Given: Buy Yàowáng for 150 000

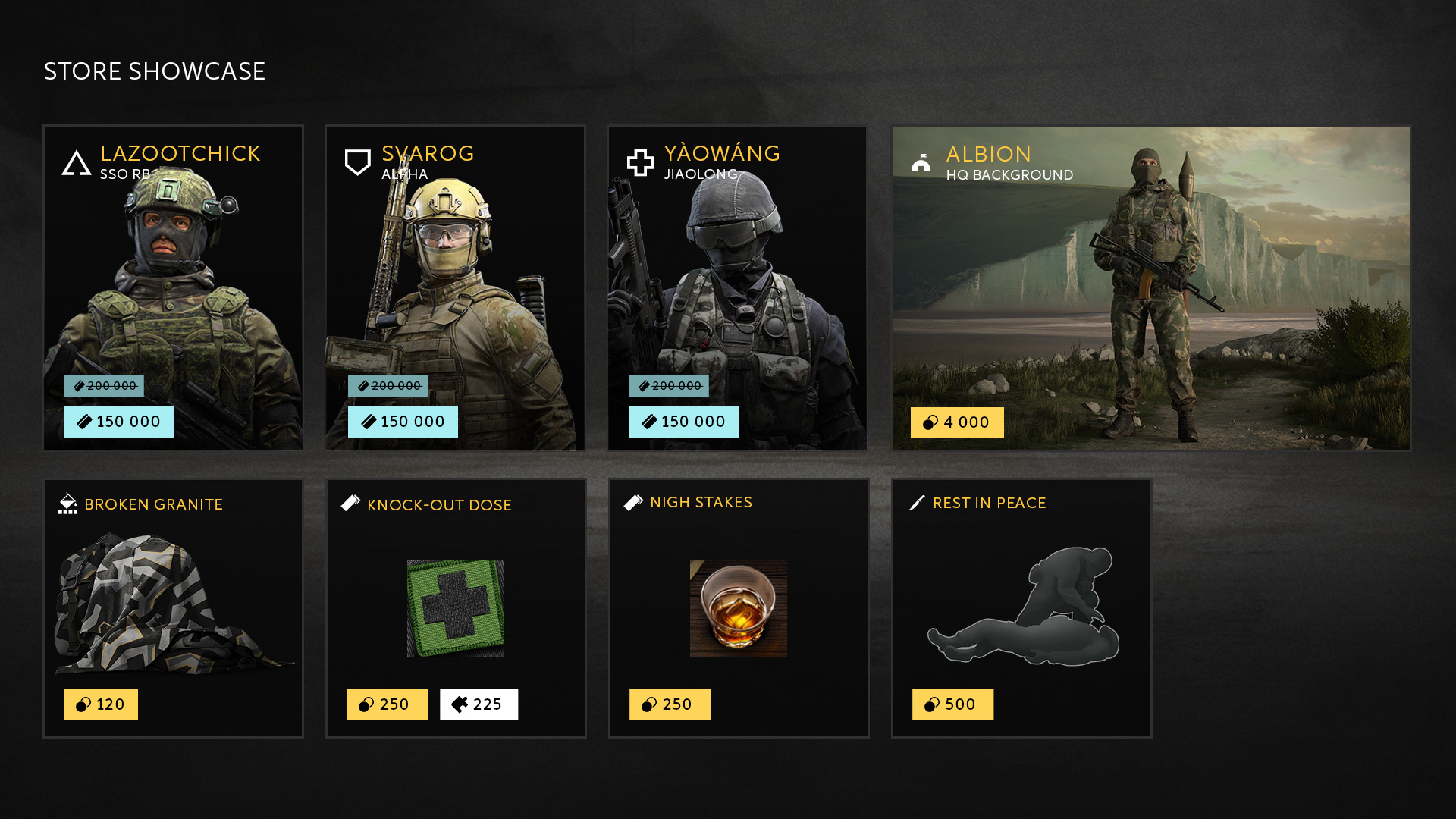Looking at the screenshot, I should point(683,422).
